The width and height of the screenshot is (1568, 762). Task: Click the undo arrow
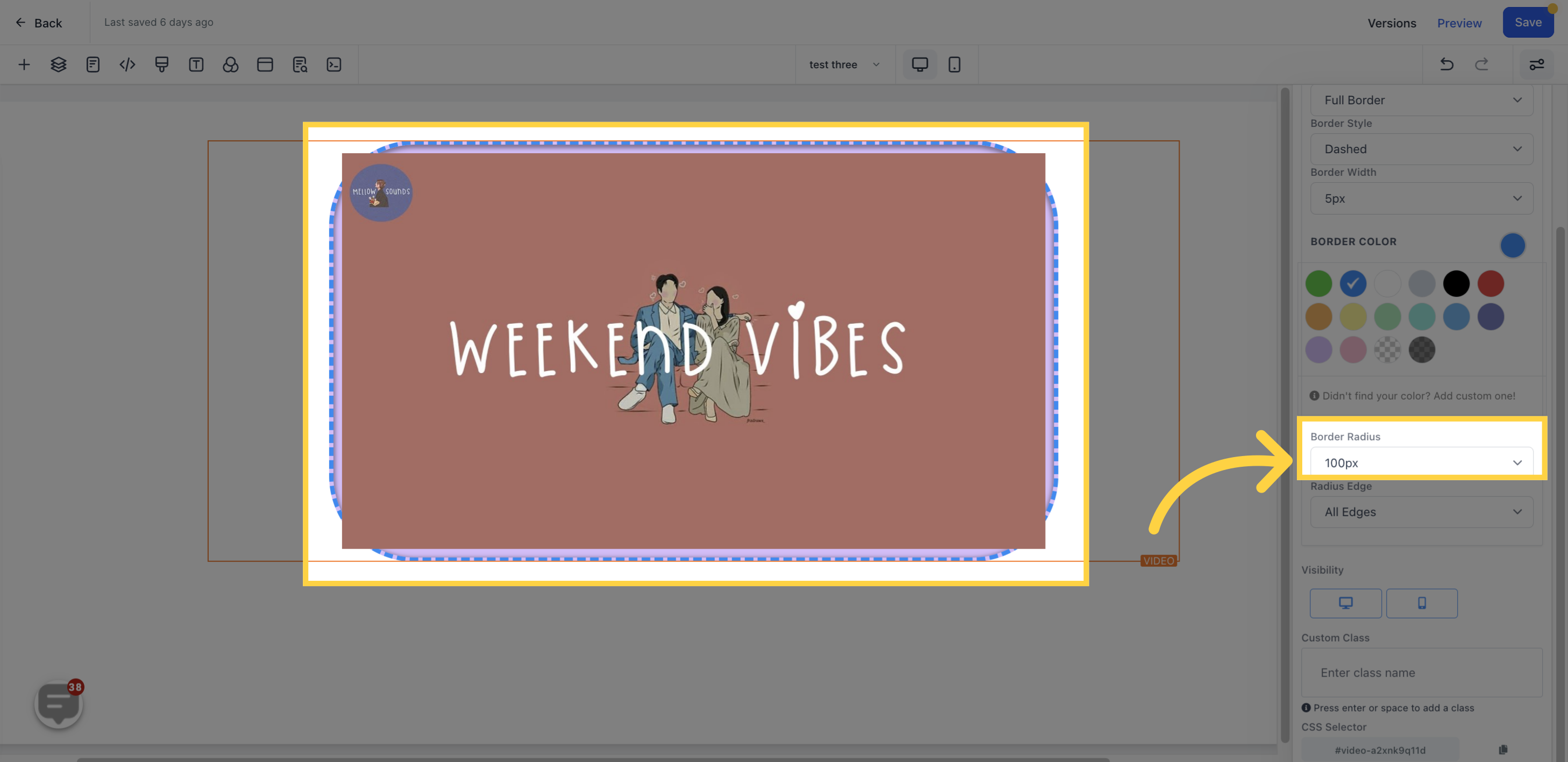(1447, 65)
